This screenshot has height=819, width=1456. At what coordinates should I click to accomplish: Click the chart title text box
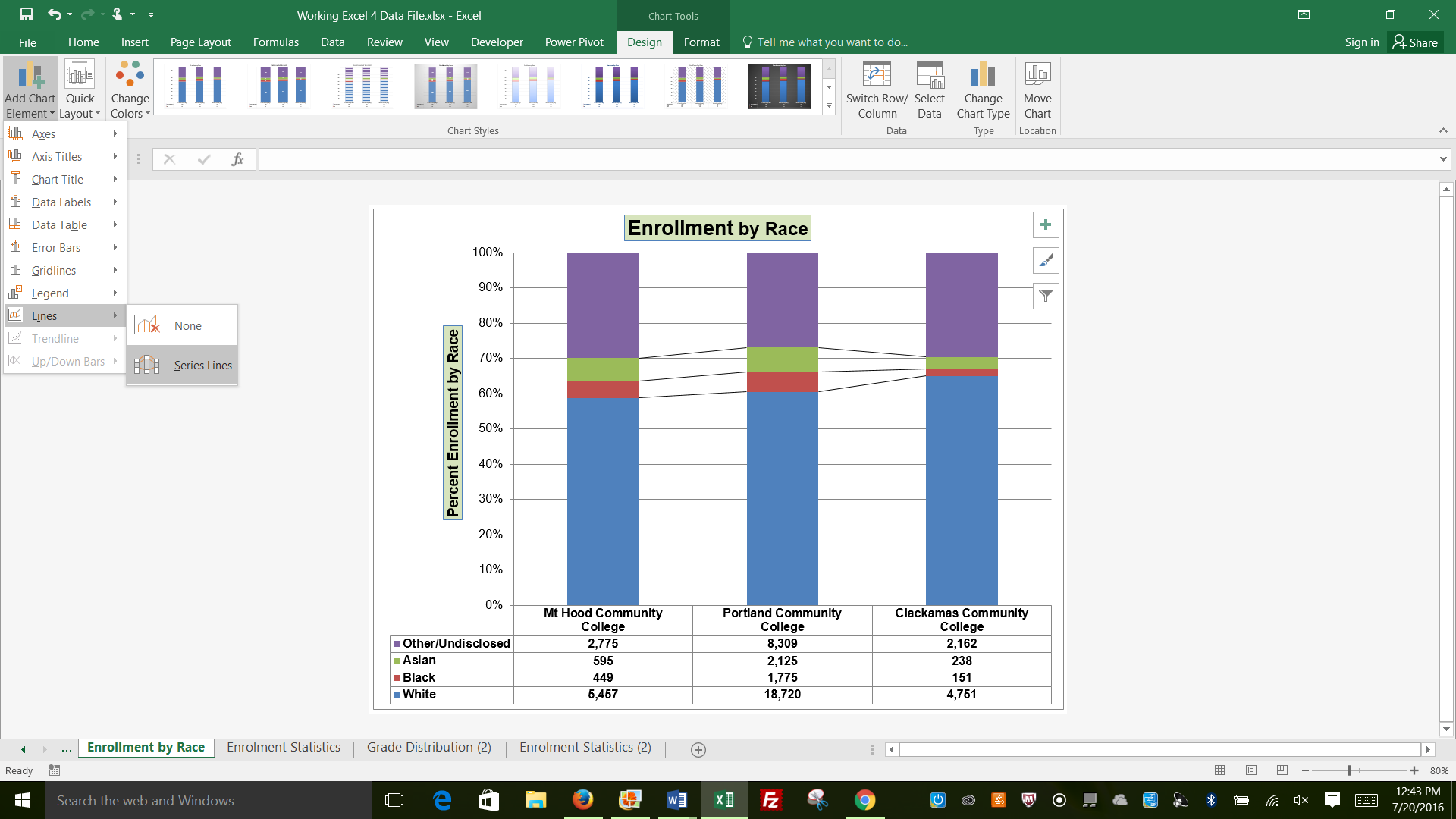718,227
